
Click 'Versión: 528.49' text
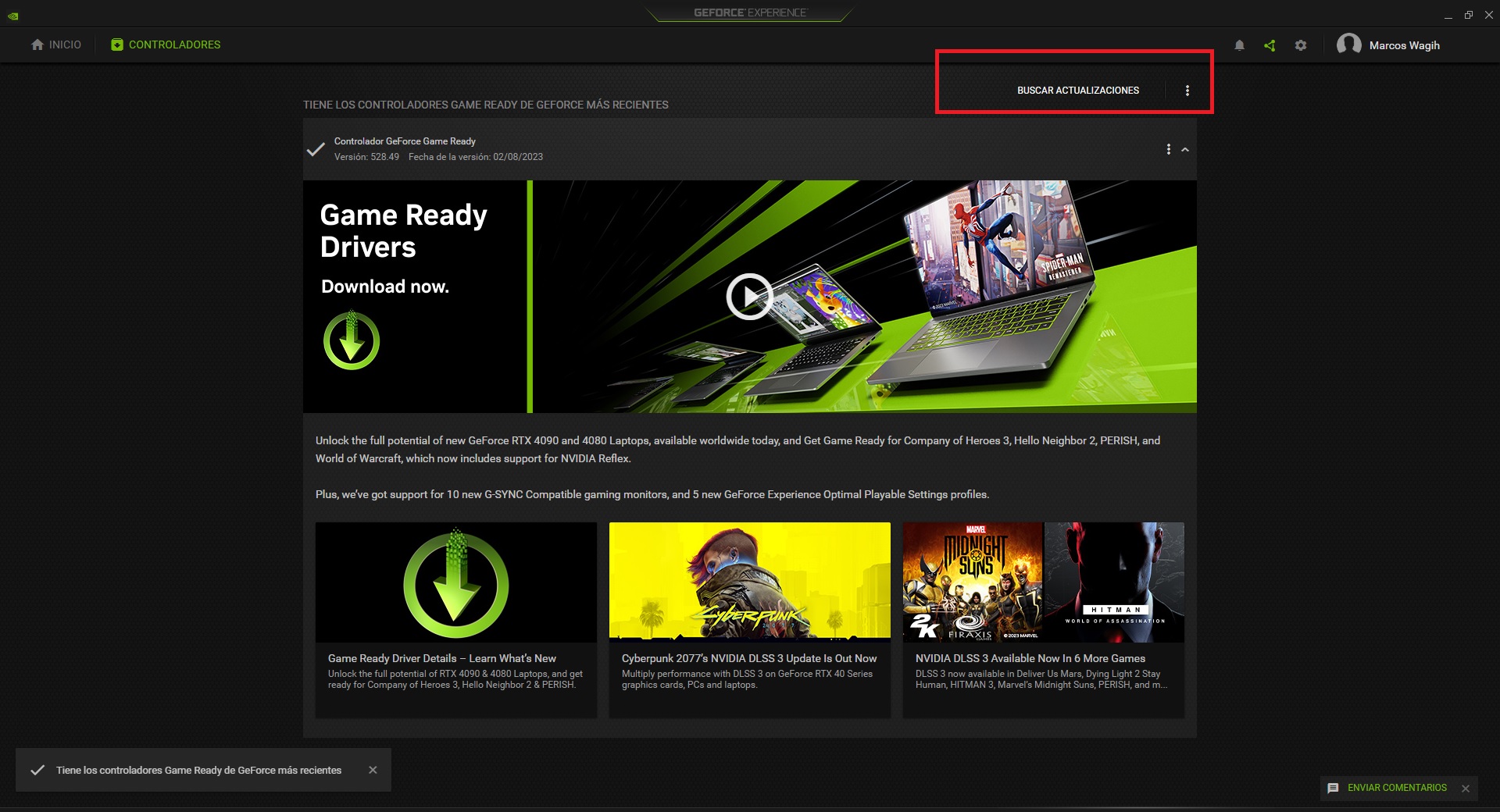pos(366,157)
